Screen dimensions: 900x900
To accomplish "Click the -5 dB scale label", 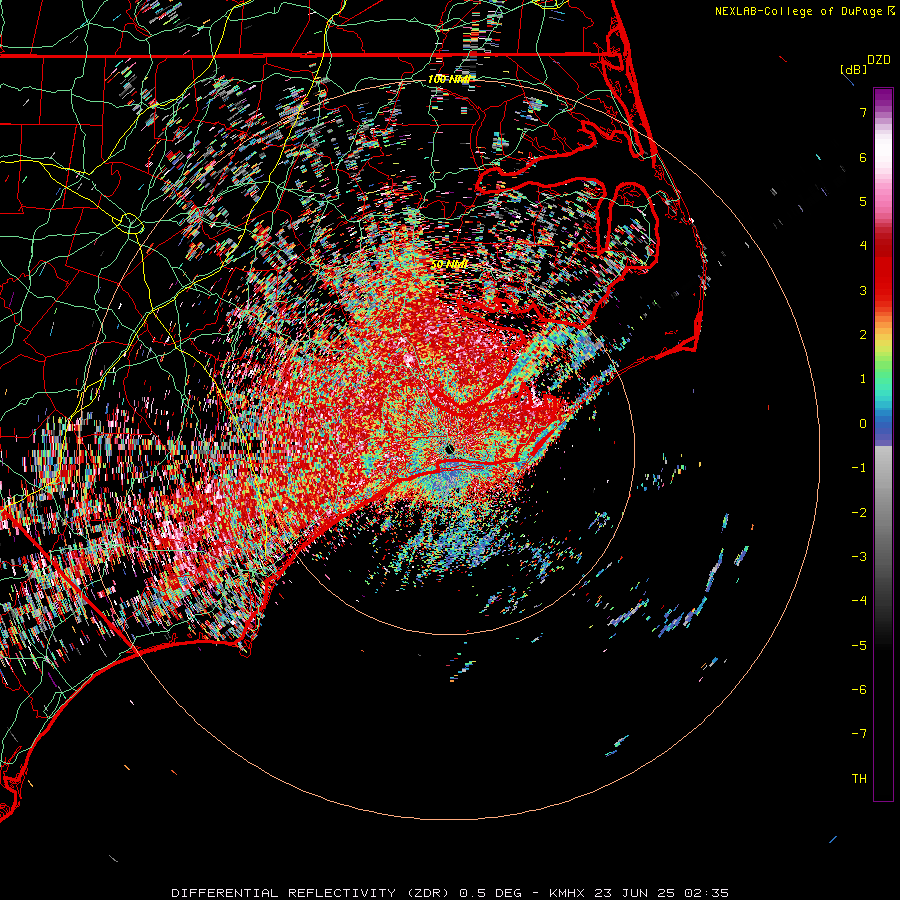I will 859,646.
